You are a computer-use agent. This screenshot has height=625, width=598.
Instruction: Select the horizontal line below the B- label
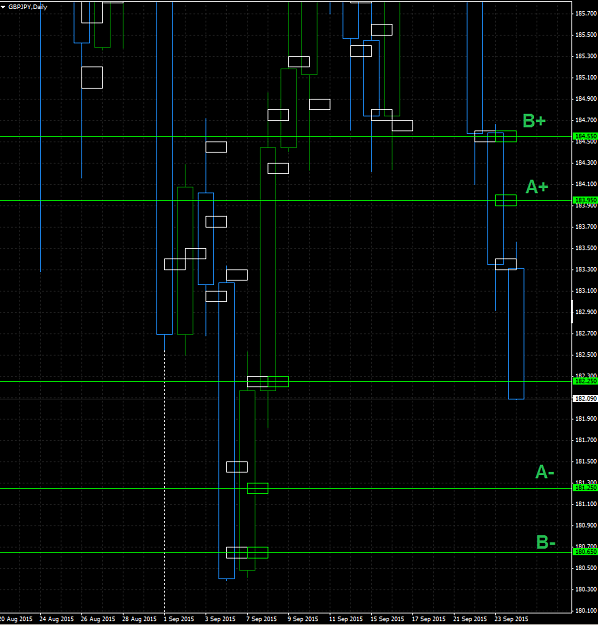[x=286, y=552]
